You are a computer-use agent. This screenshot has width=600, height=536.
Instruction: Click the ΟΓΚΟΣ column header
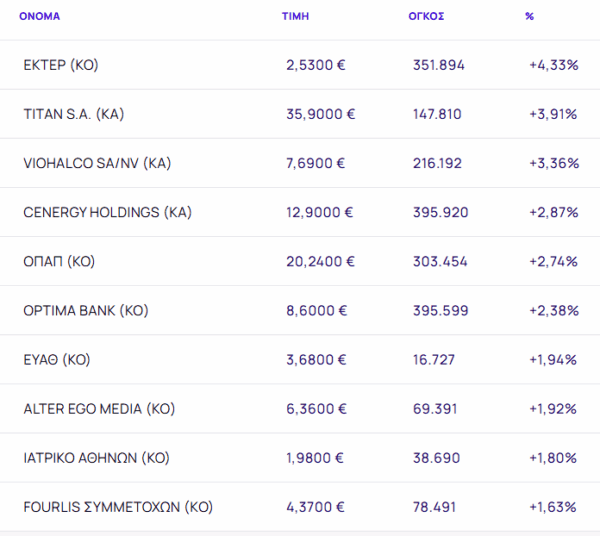pos(427,16)
